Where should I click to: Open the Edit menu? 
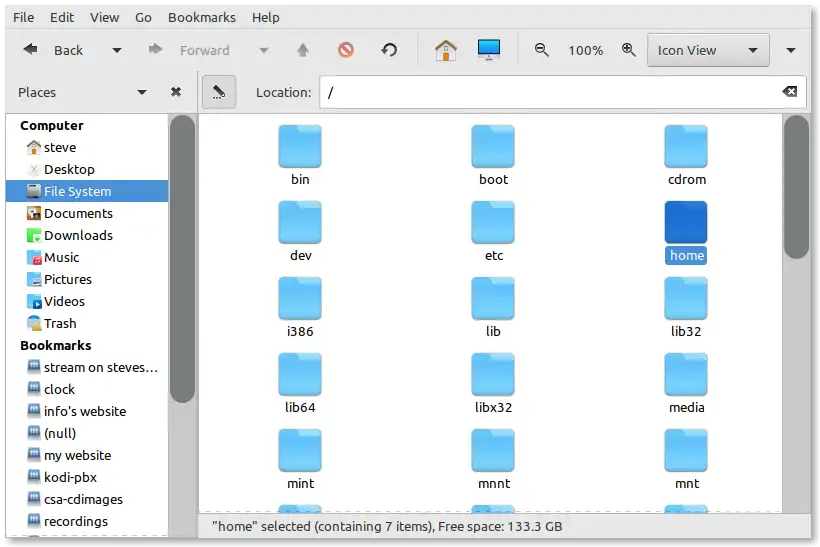tap(62, 17)
